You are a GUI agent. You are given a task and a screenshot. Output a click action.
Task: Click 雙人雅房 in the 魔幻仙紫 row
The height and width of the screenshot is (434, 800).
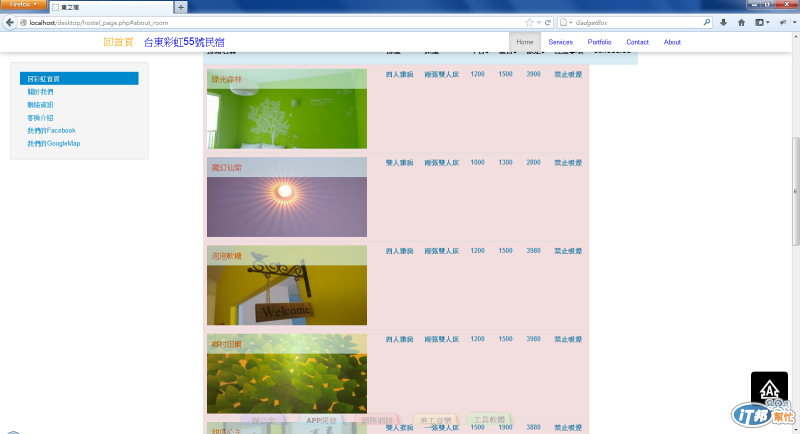(399, 163)
